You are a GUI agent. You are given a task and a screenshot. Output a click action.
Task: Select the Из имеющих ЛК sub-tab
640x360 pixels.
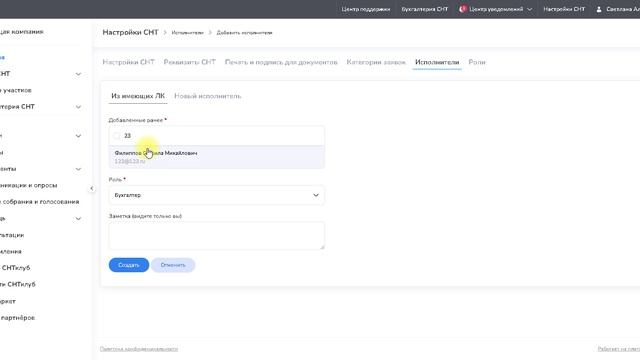click(x=138, y=96)
